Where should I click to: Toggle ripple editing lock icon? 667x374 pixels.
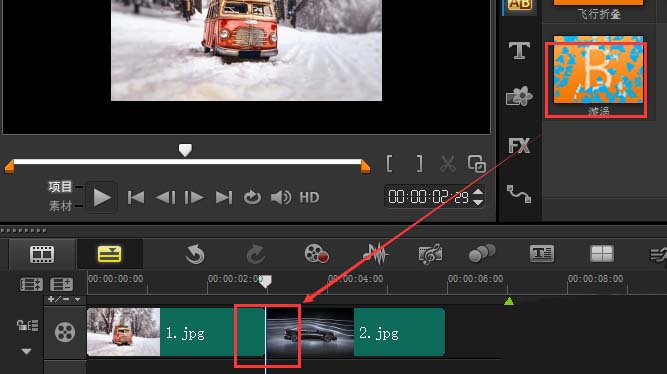[x=27, y=325]
